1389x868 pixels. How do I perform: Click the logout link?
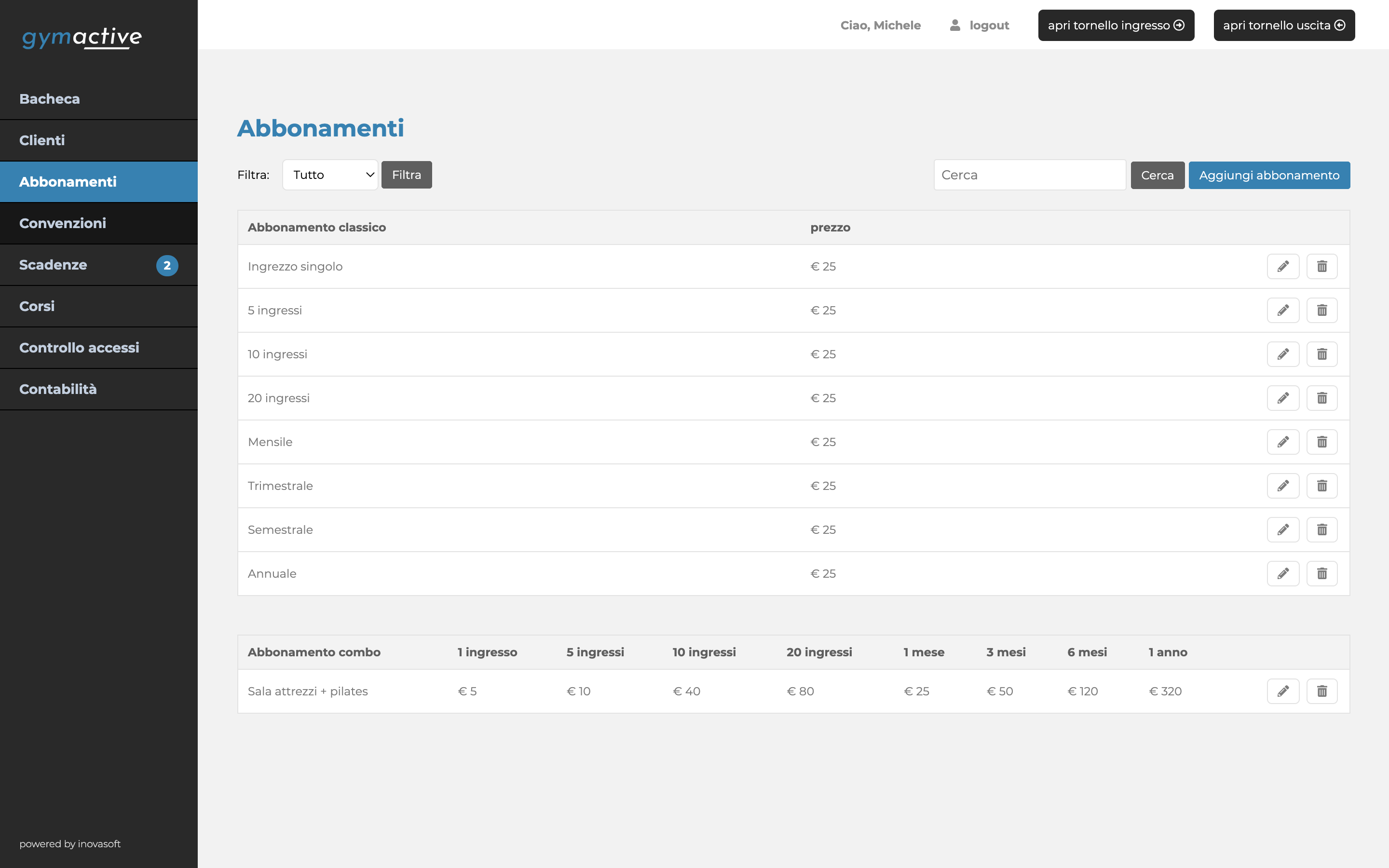pos(979,25)
